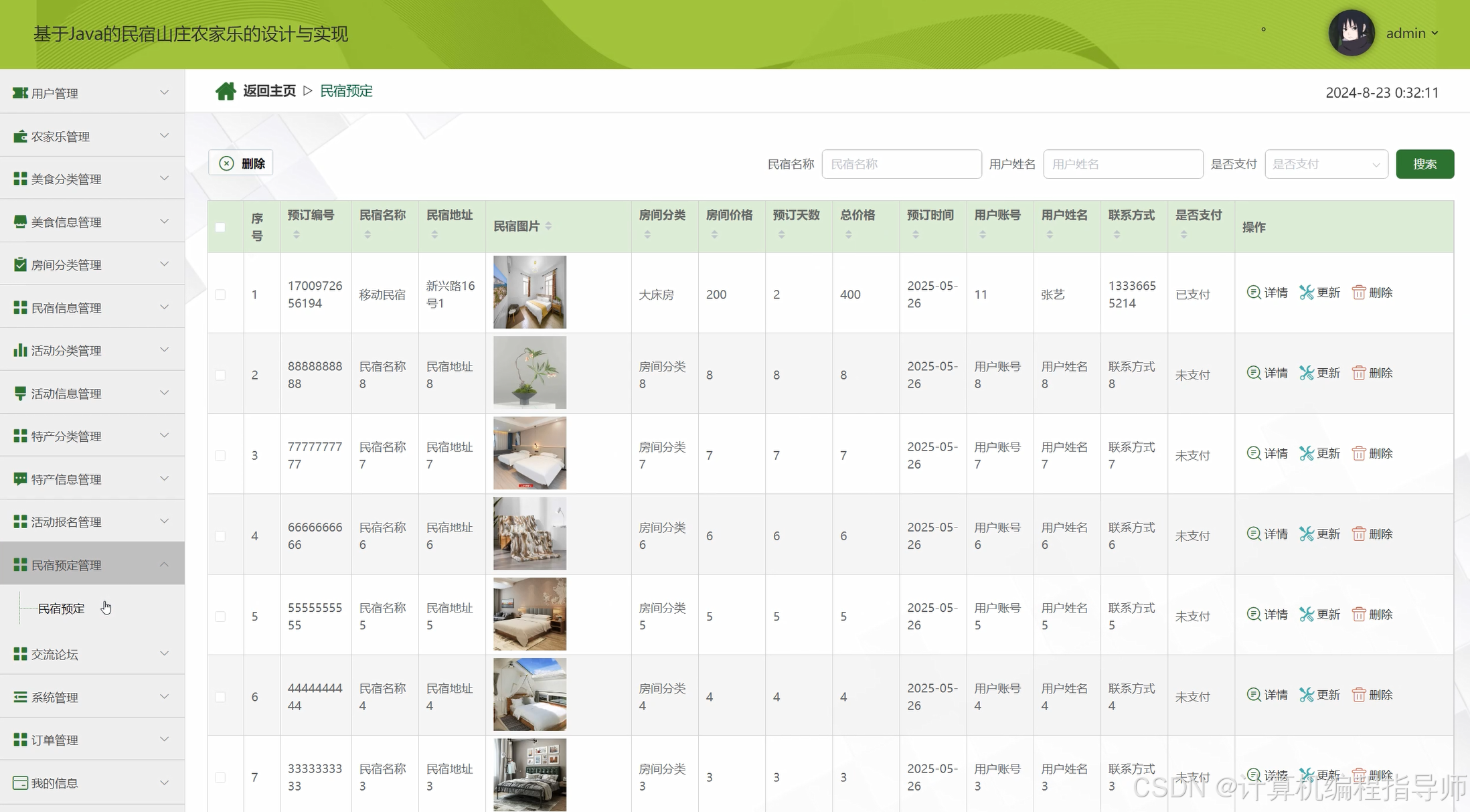Check the checkbox for row 1

pyautogui.click(x=220, y=295)
